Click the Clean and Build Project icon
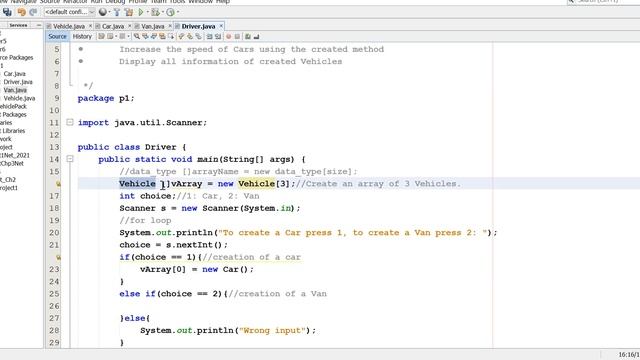640x360 pixels. (x=129, y=12)
